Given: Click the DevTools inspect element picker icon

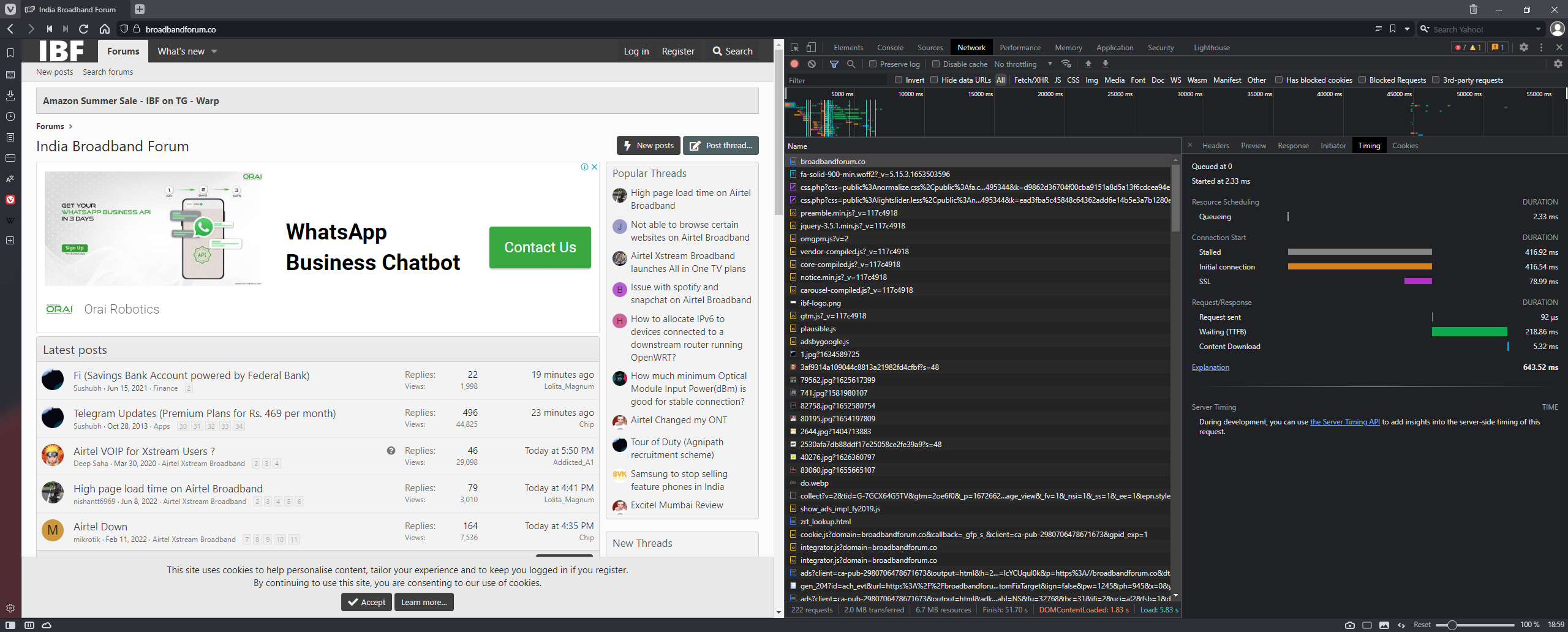Looking at the screenshot, I should pyautogui.click(x=794, y=48).
